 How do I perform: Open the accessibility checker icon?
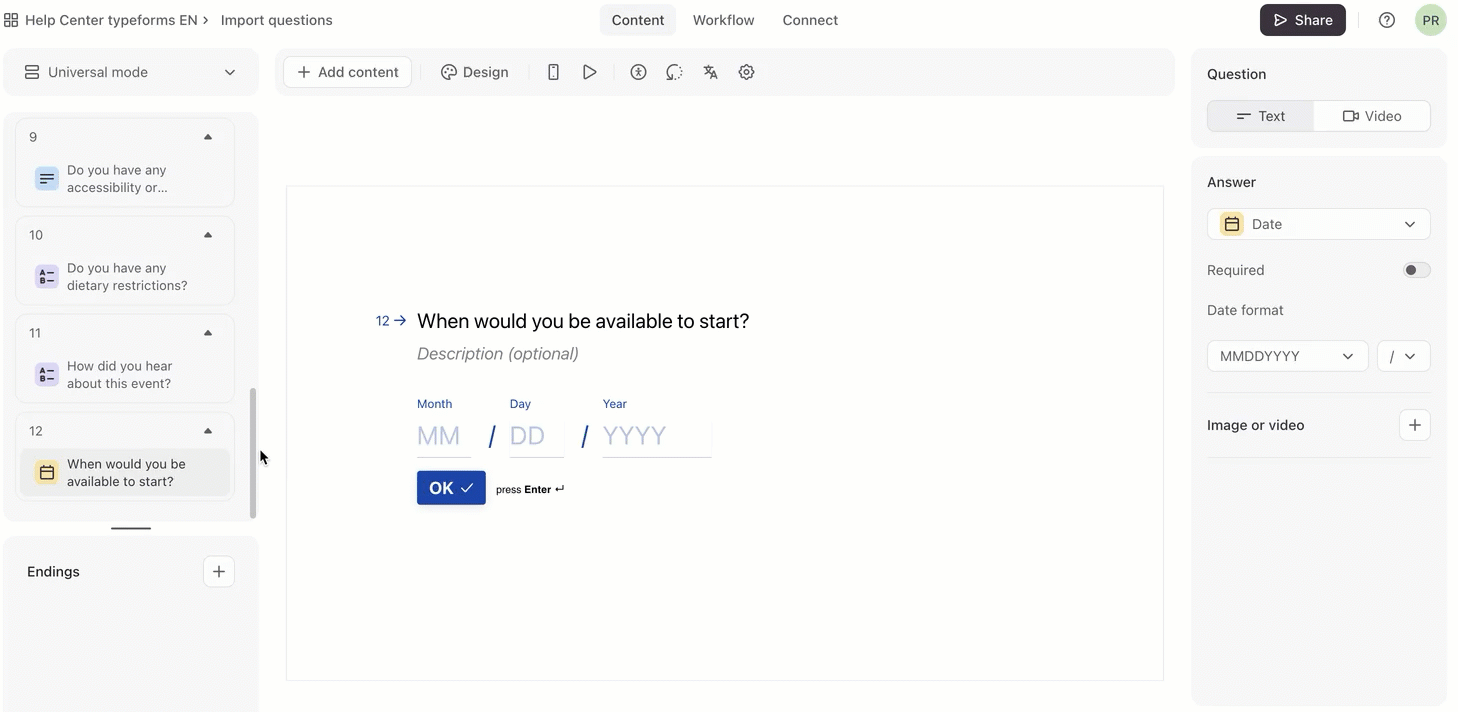coord(638,72)
